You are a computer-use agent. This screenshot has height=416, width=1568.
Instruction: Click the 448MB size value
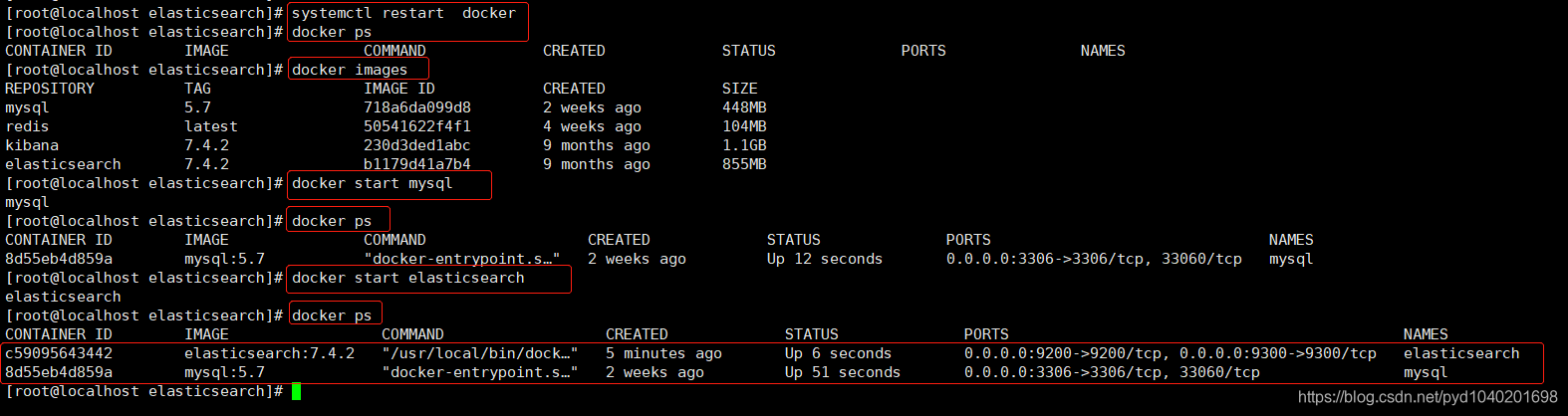tap(744, 107)
